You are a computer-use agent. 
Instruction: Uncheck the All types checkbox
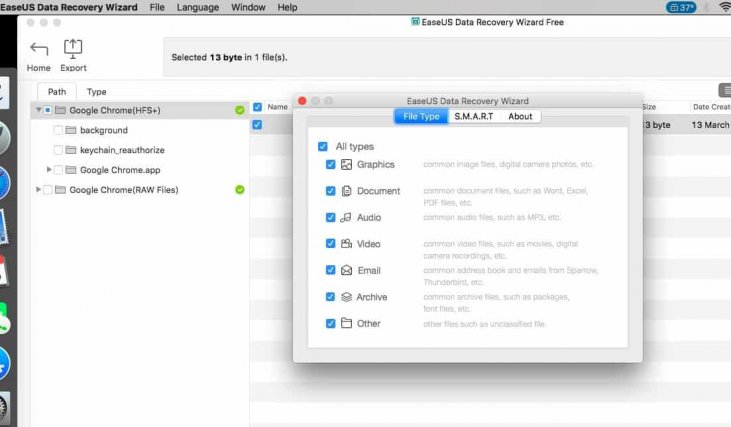coord(322,146)
